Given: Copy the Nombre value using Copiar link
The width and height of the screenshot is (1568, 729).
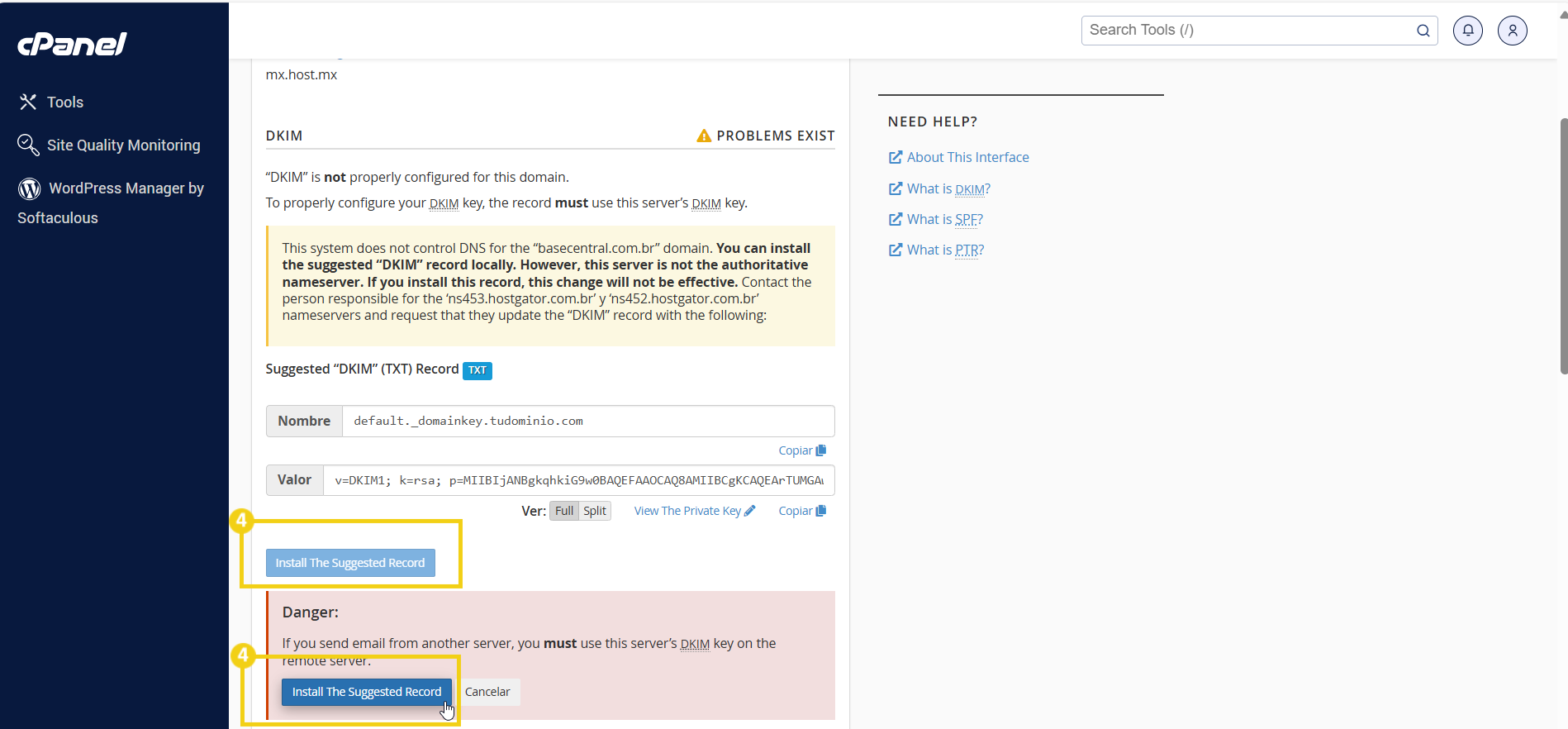Looking at the screenshot, I should tap(802, 450).
